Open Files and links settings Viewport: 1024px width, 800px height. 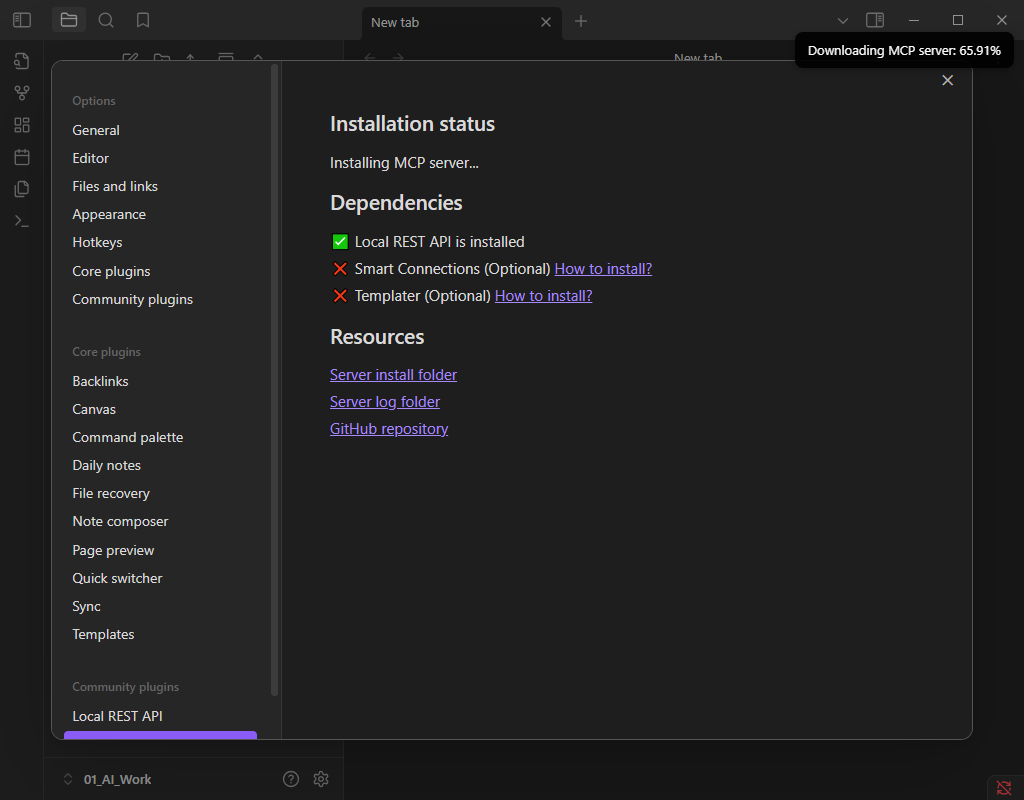click(x=115, y=186)
